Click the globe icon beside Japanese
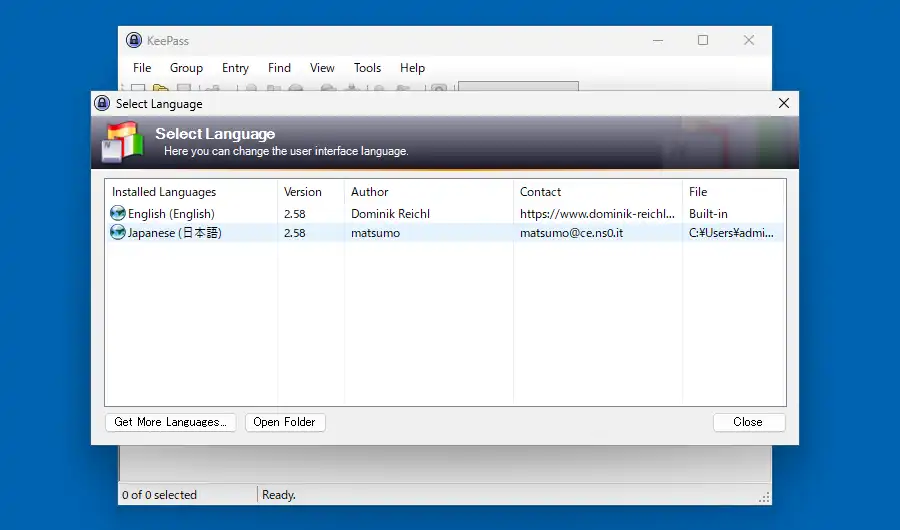The height and width of the screenshot is (530, 900). click(x=118, y=233)
